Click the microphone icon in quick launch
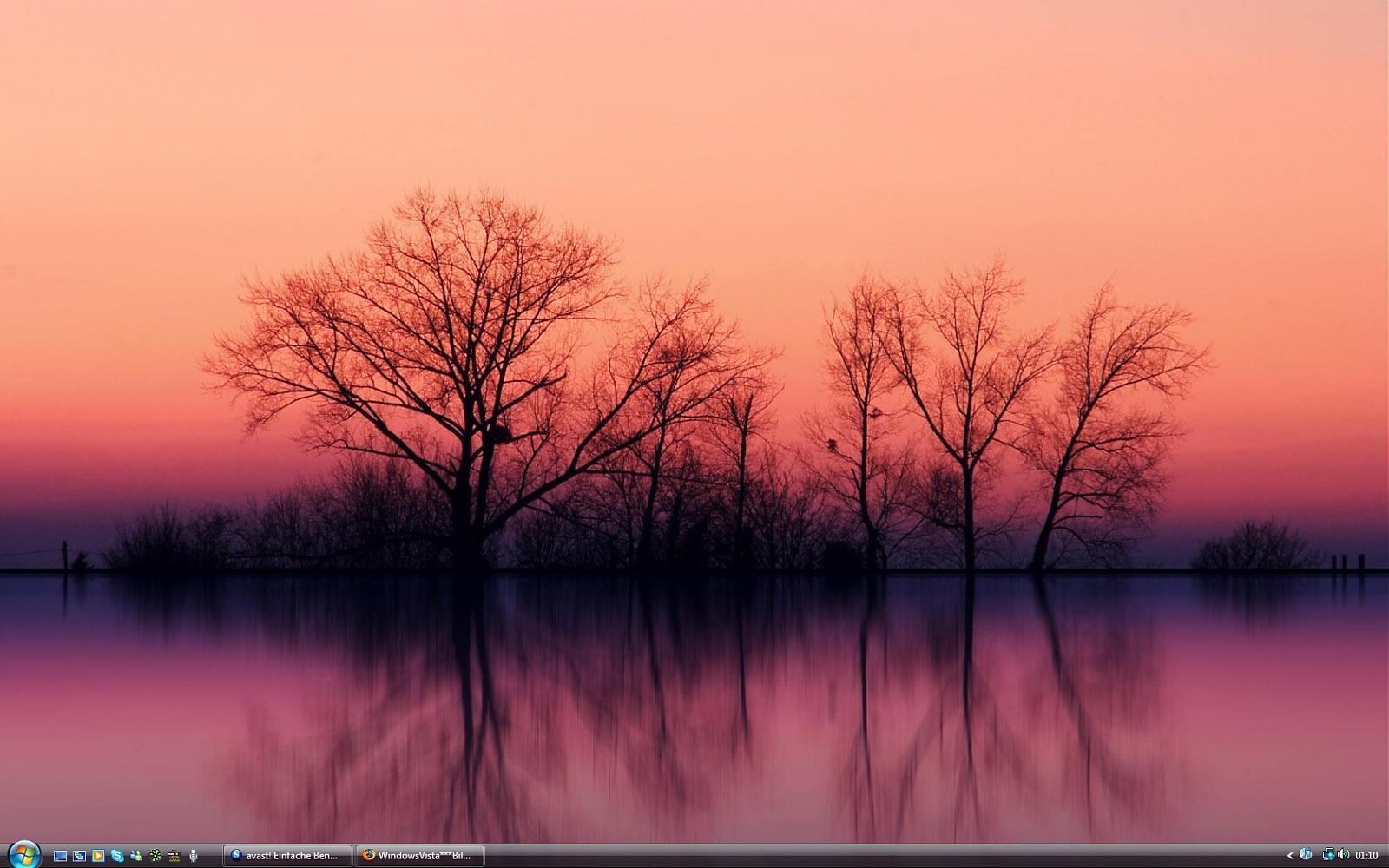 pos(193,856)
